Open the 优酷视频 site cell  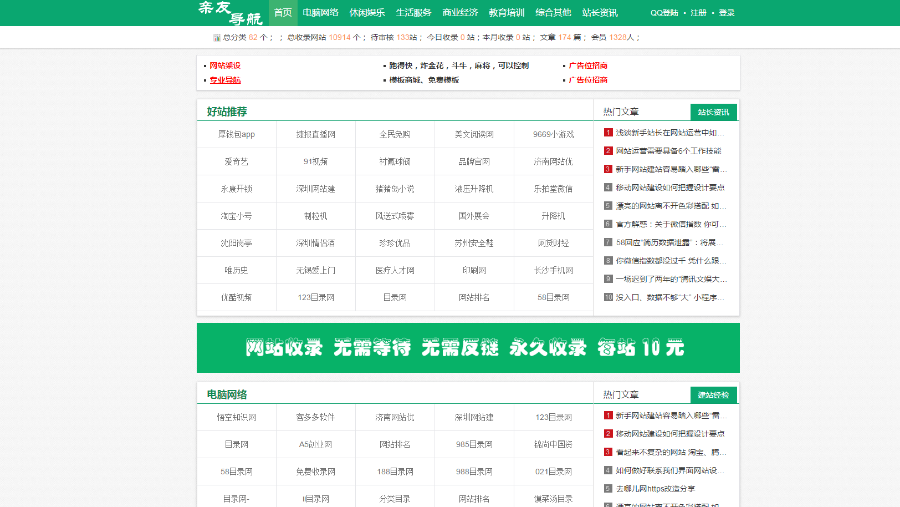236,297
